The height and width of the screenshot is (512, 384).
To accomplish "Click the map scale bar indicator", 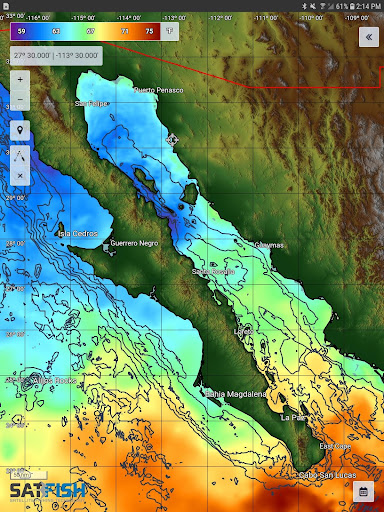I will point(28,475).
